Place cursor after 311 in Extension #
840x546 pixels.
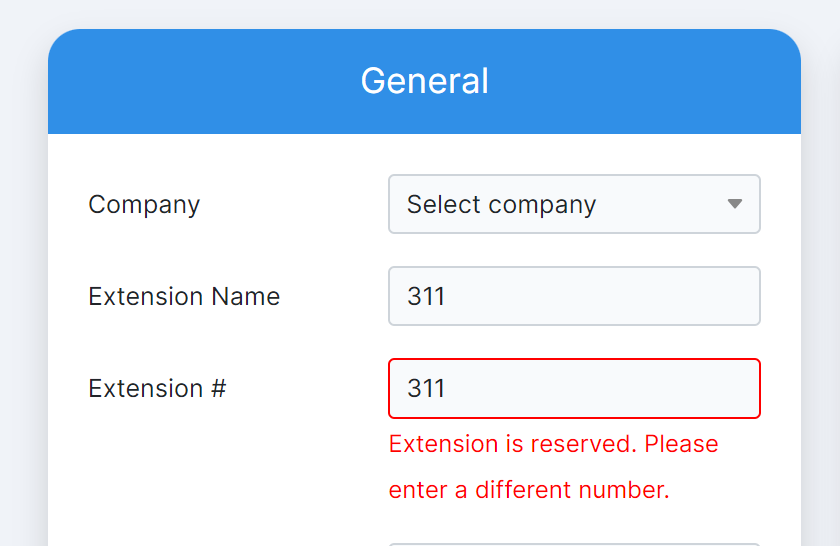pyautogui.click(x=447, y=388)
